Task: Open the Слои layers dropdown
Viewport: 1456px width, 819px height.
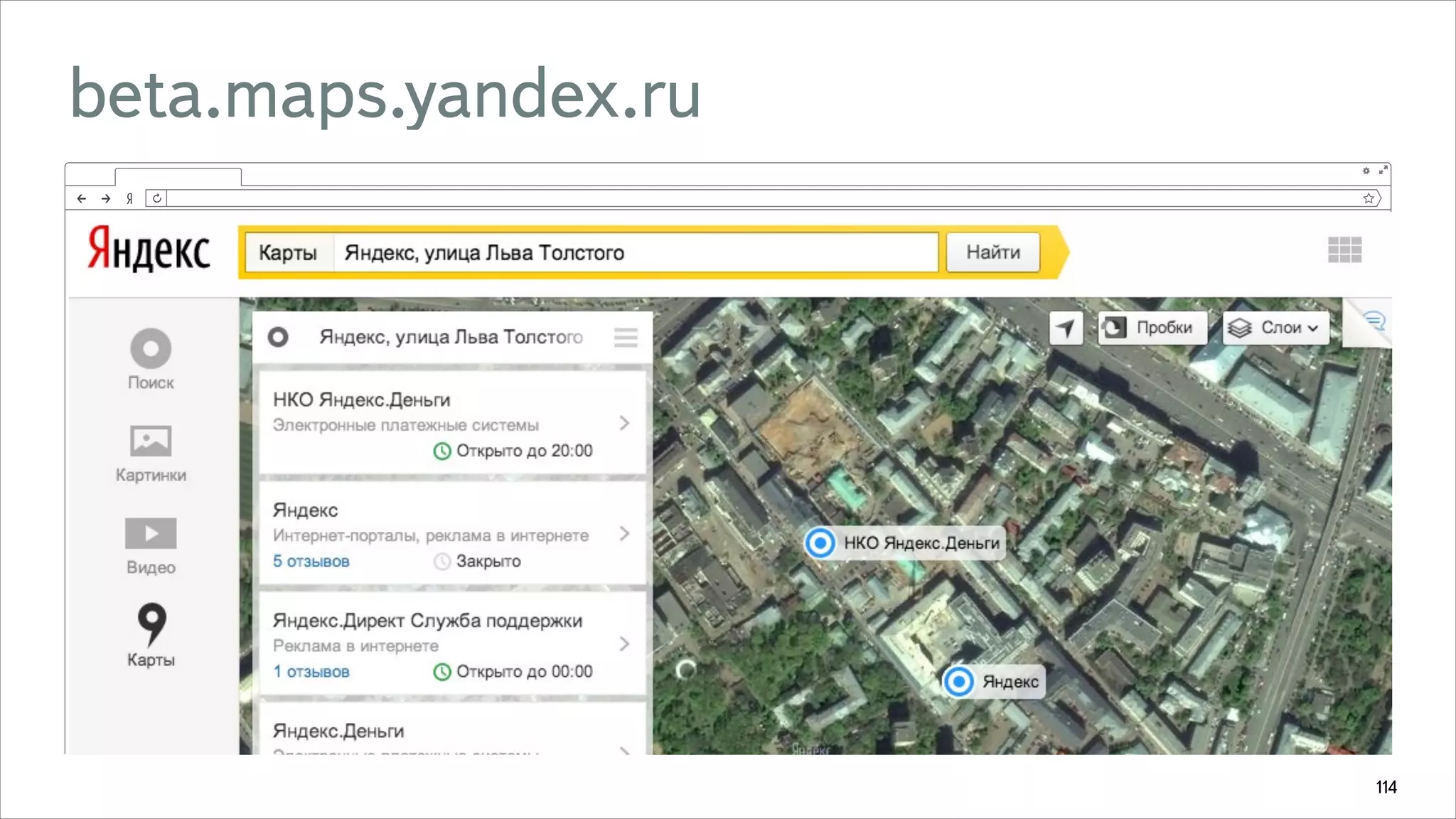Action: 1275,328
